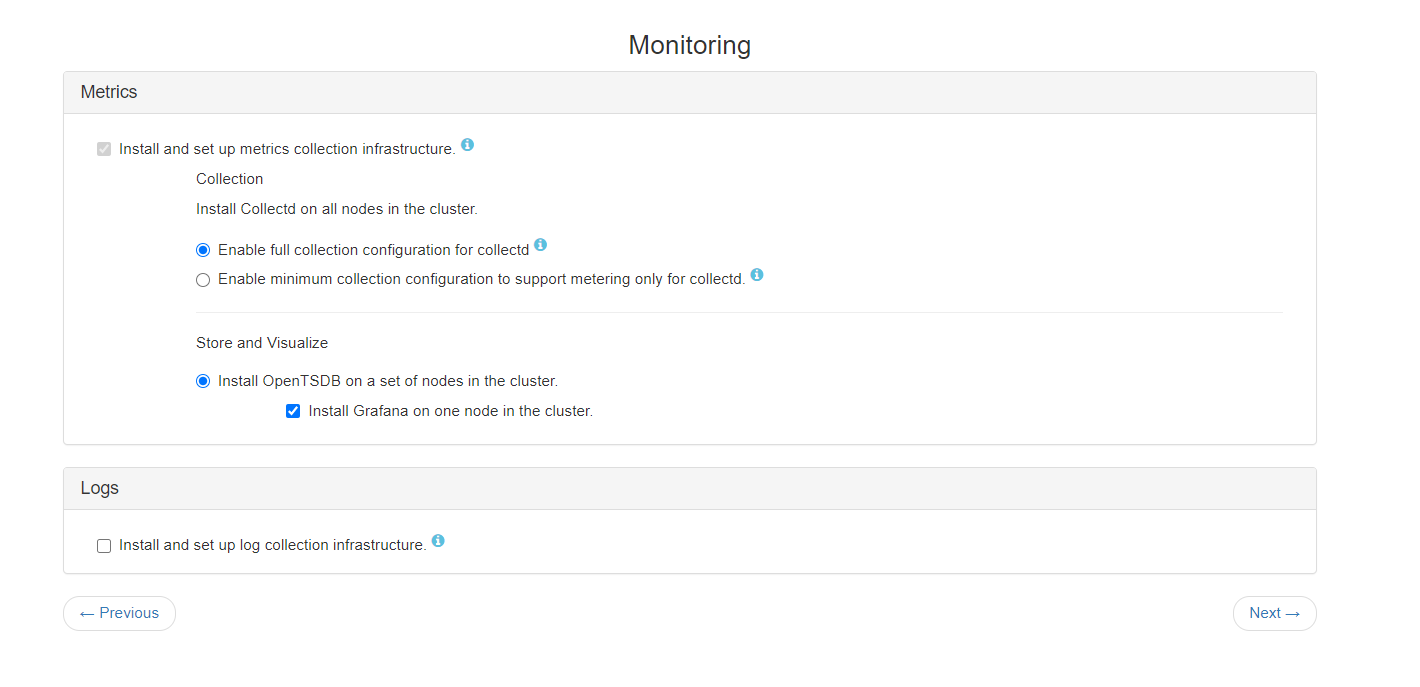Go to the Previous page
The image size is (1420, 687).
[119, 614]
